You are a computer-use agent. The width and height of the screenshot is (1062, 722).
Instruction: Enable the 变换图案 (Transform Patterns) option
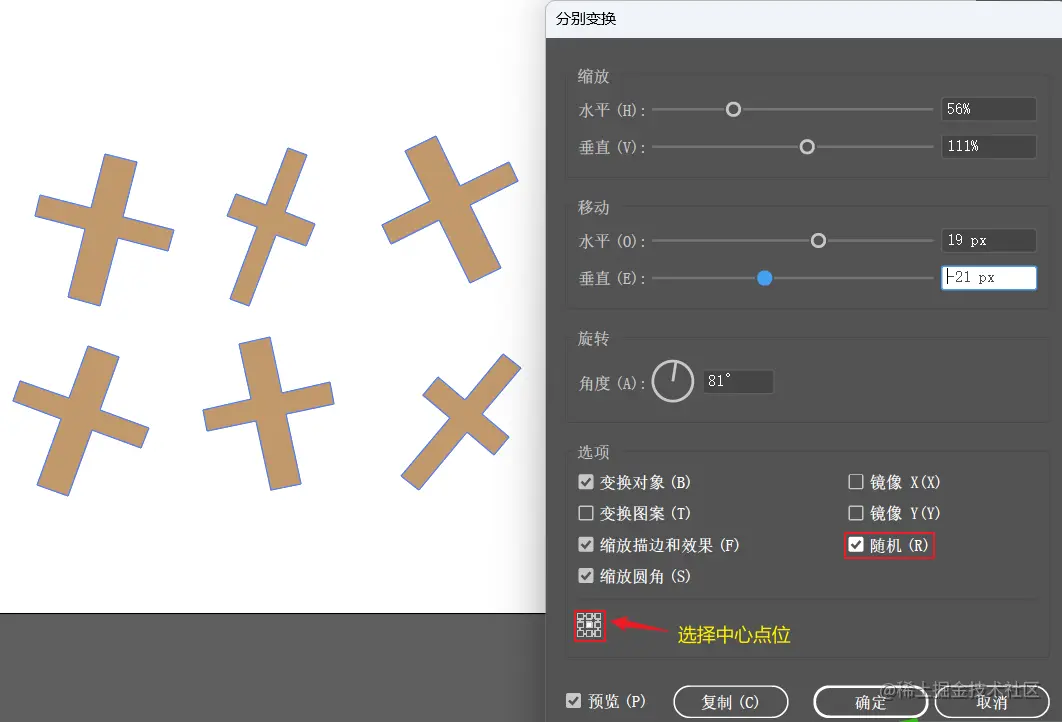click(x=585, y=513)
